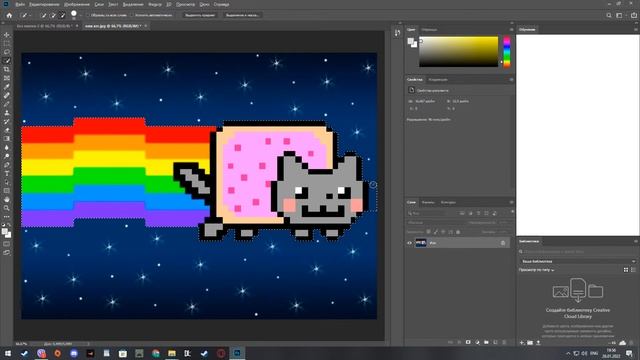Expand the View by type dropdown

[x=536, y=270]
